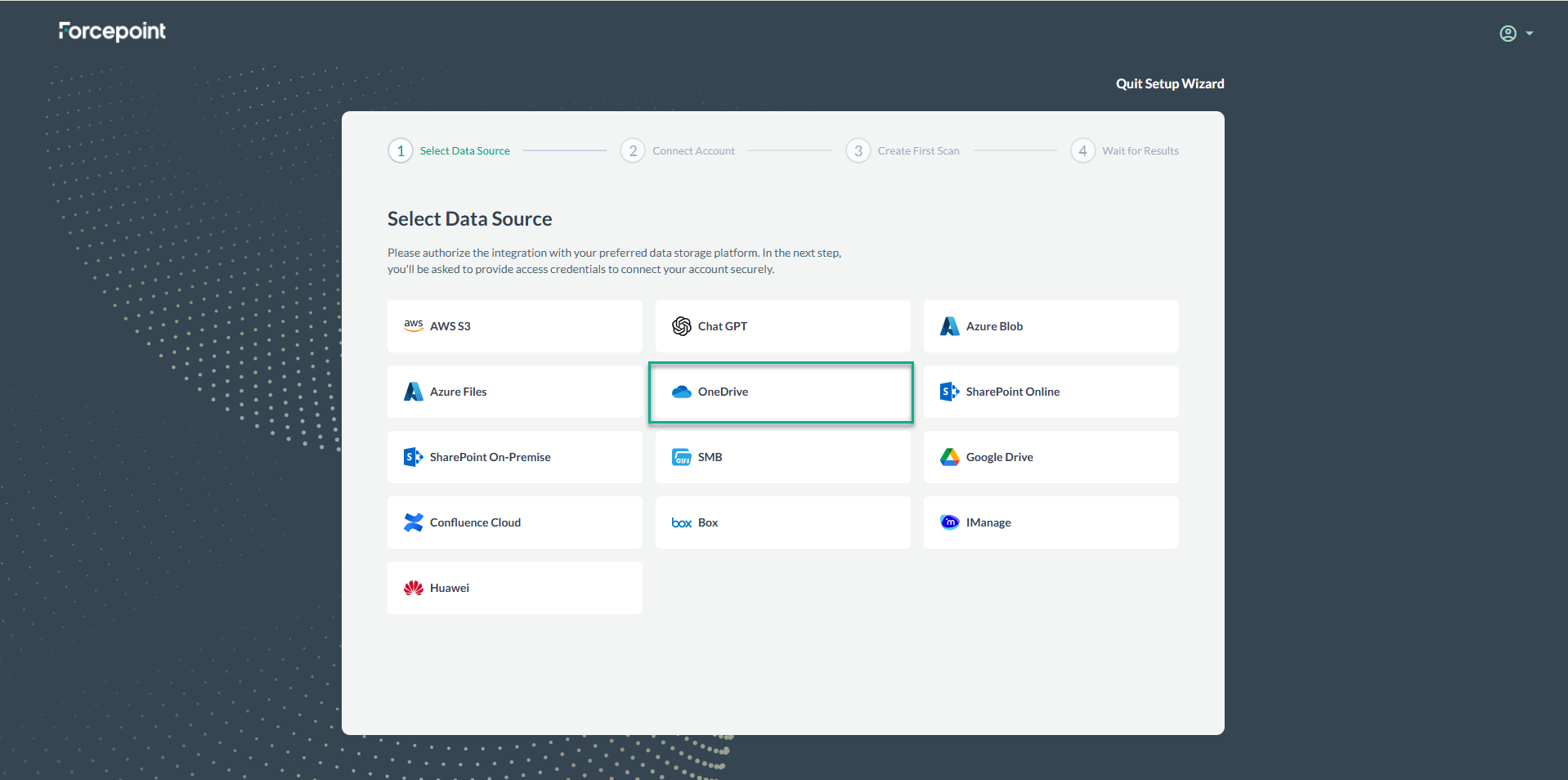
Task: Click the iManage logo icon
Action: coord(949,522)
